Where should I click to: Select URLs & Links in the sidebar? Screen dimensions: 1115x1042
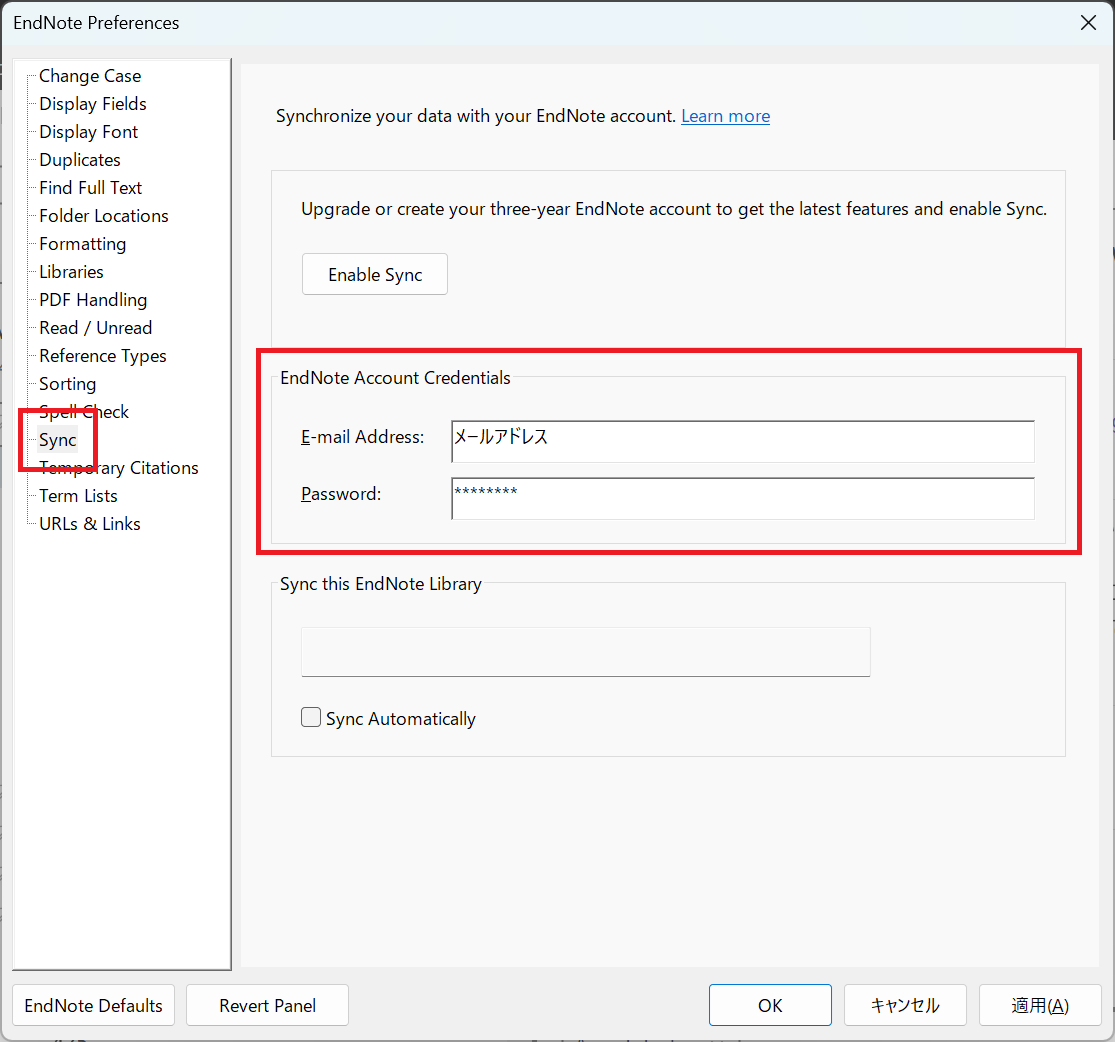[89, 524]
